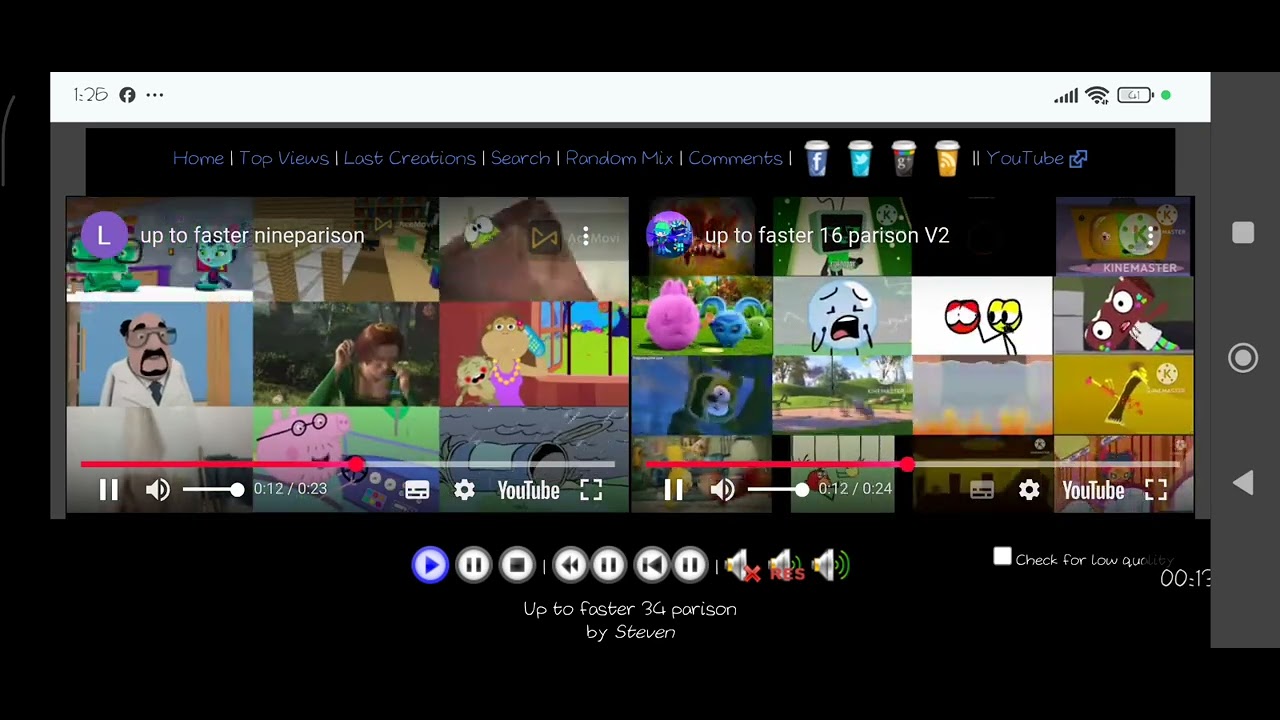The width and height of the screenshot is (1280, 720).
Task: Enter fullscreen on nineparison video
Action: [591, 490]
